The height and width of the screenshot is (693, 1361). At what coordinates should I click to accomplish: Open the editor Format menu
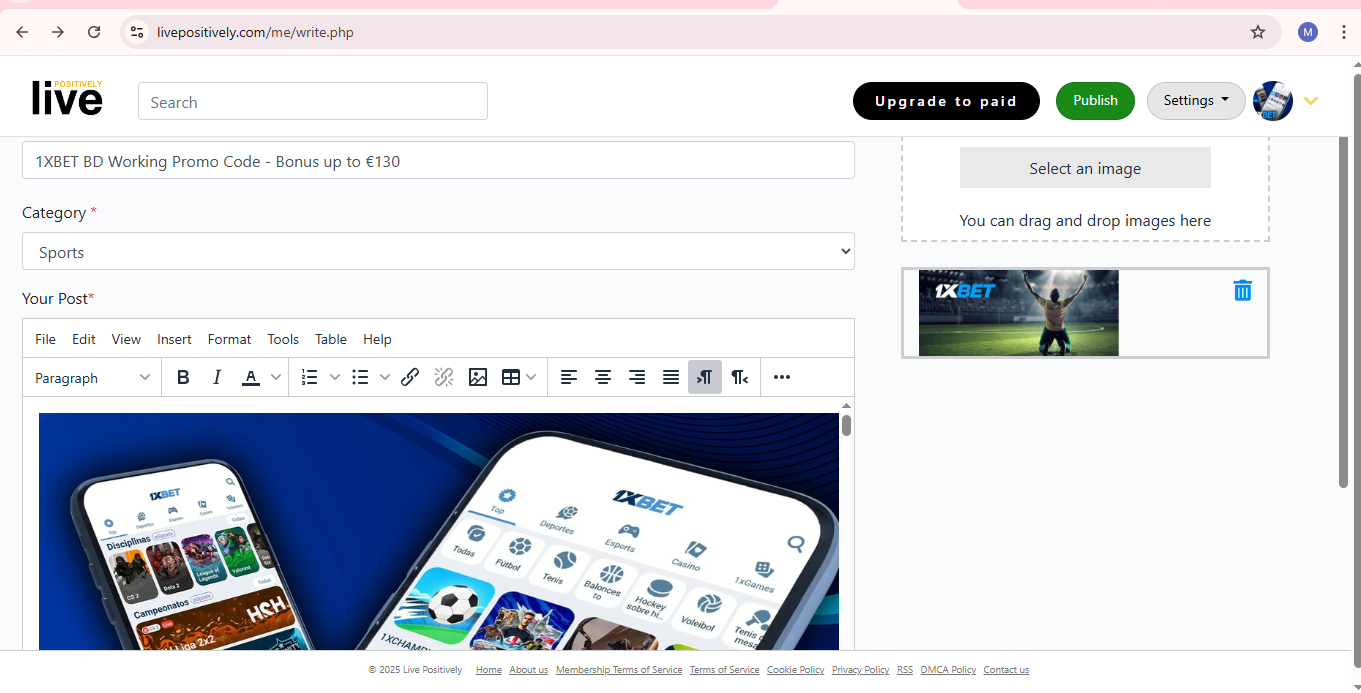[x=229, y=339]
